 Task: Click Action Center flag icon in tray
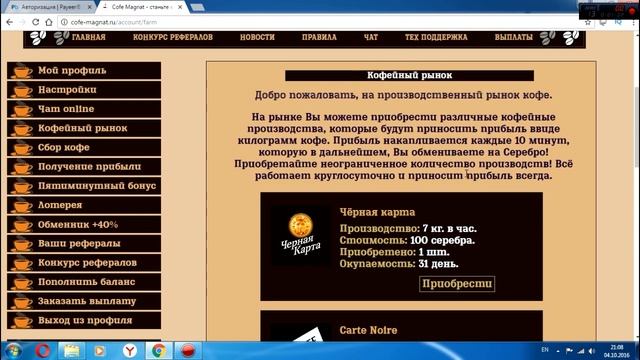(x=569, y=351)
